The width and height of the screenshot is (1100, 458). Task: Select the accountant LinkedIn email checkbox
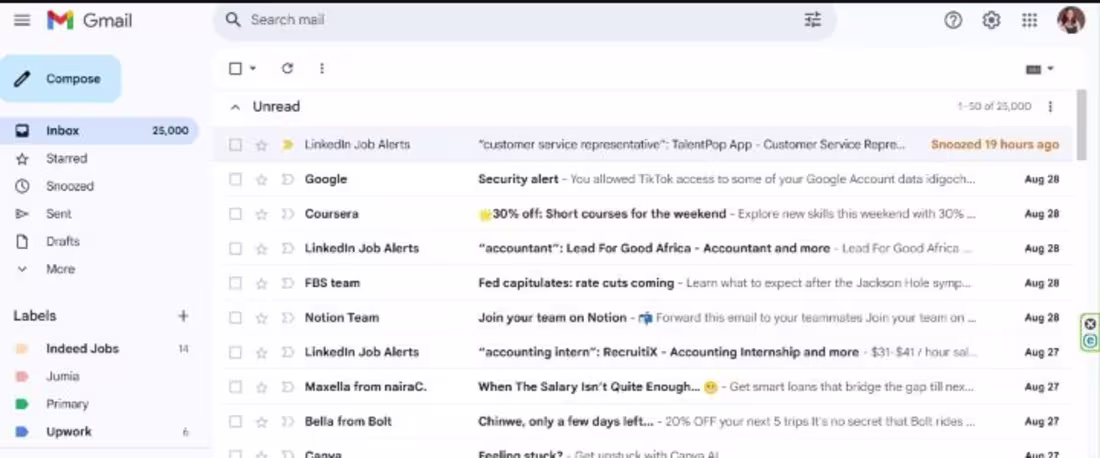236,248
